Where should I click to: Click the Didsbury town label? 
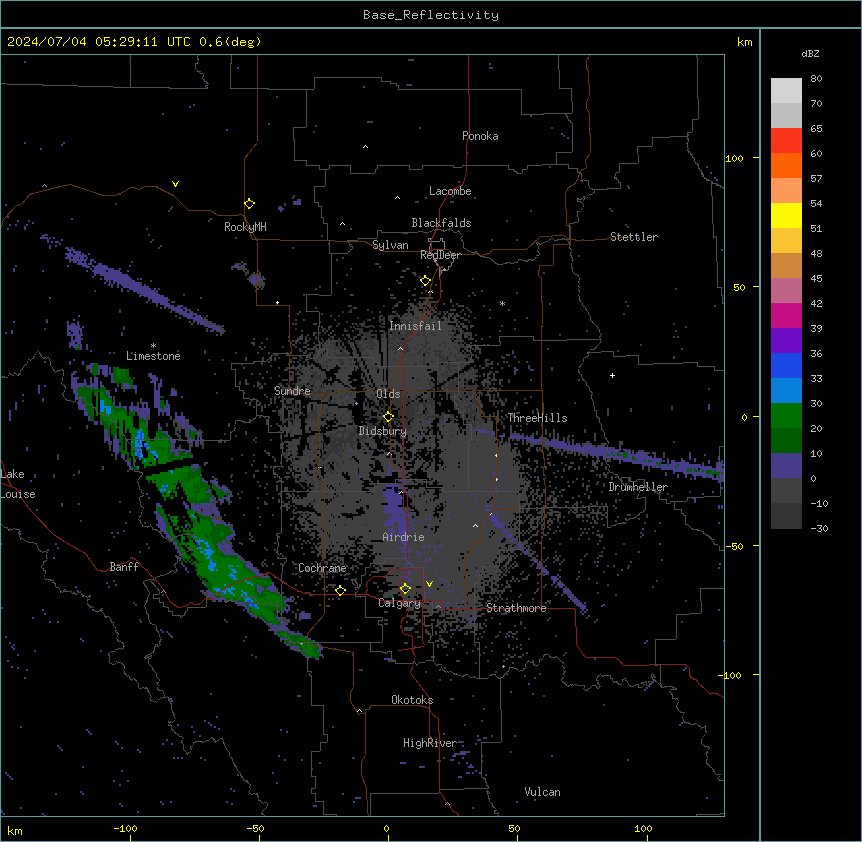pos(383,431)
